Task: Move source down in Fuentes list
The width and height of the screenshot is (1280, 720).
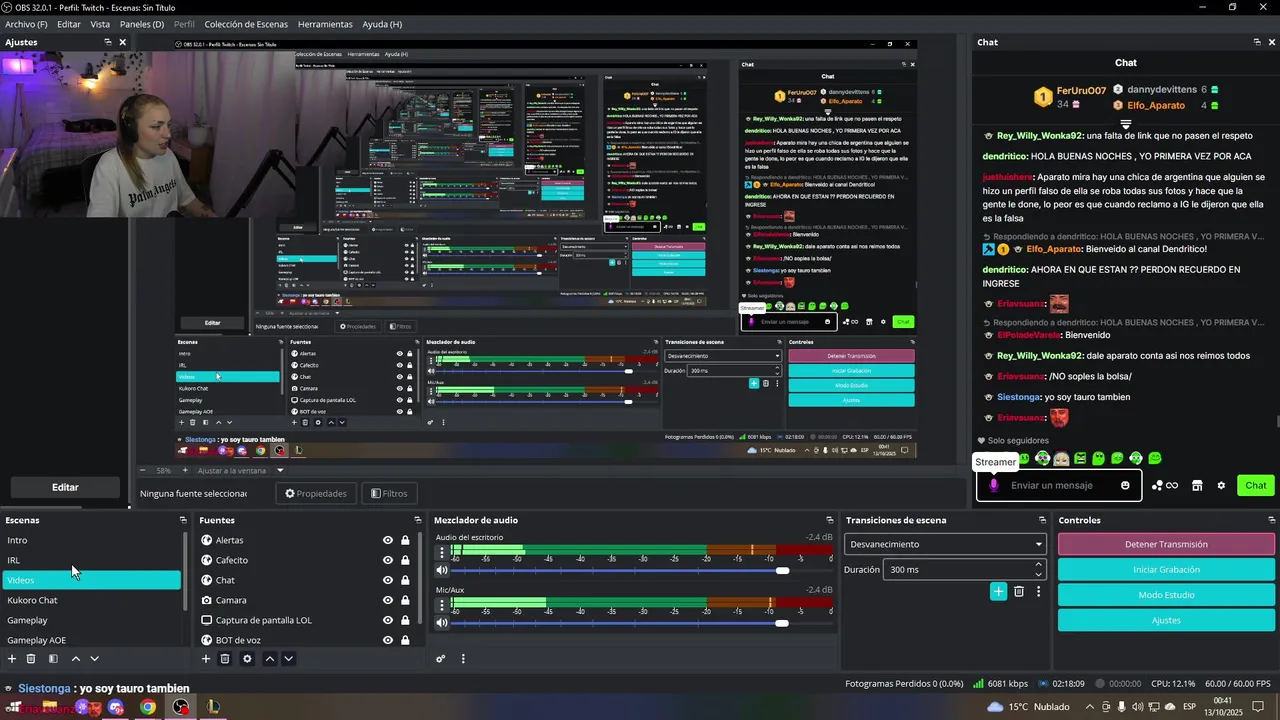Action: 289,659
